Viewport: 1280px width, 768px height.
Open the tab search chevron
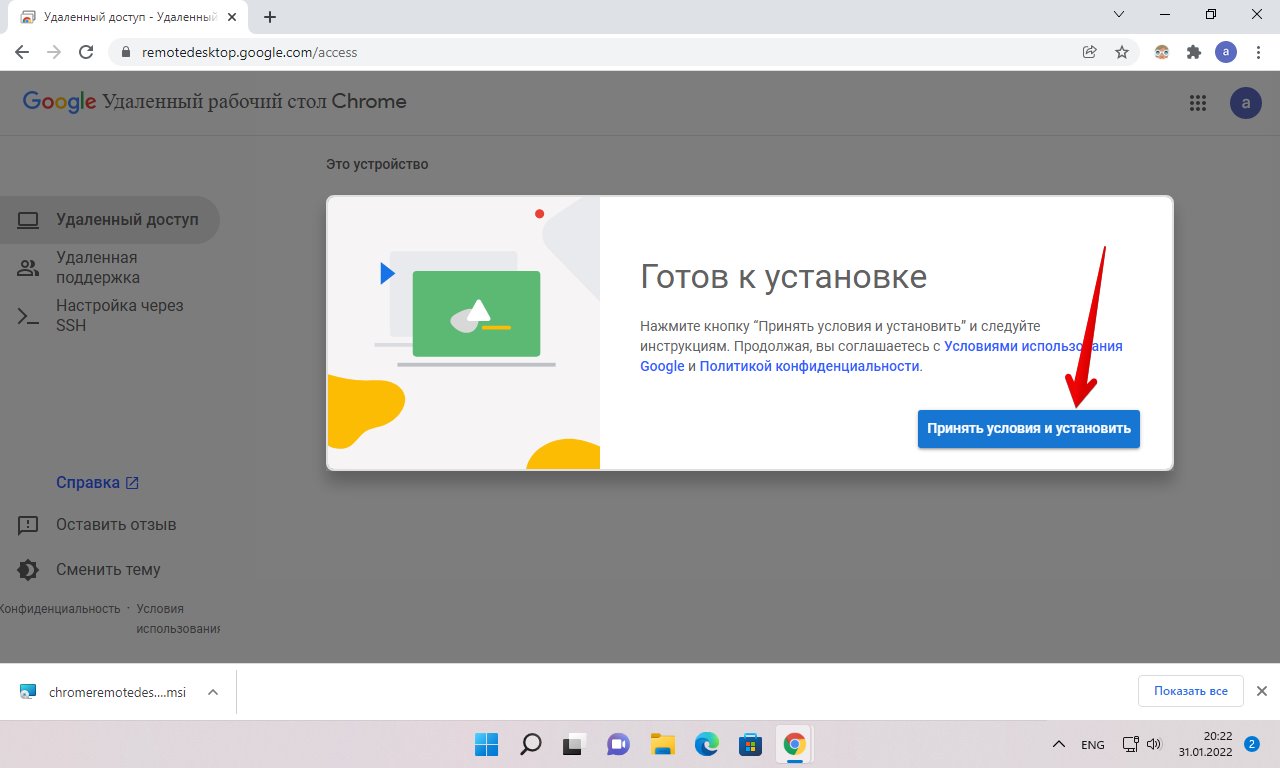pos(1119,15)
